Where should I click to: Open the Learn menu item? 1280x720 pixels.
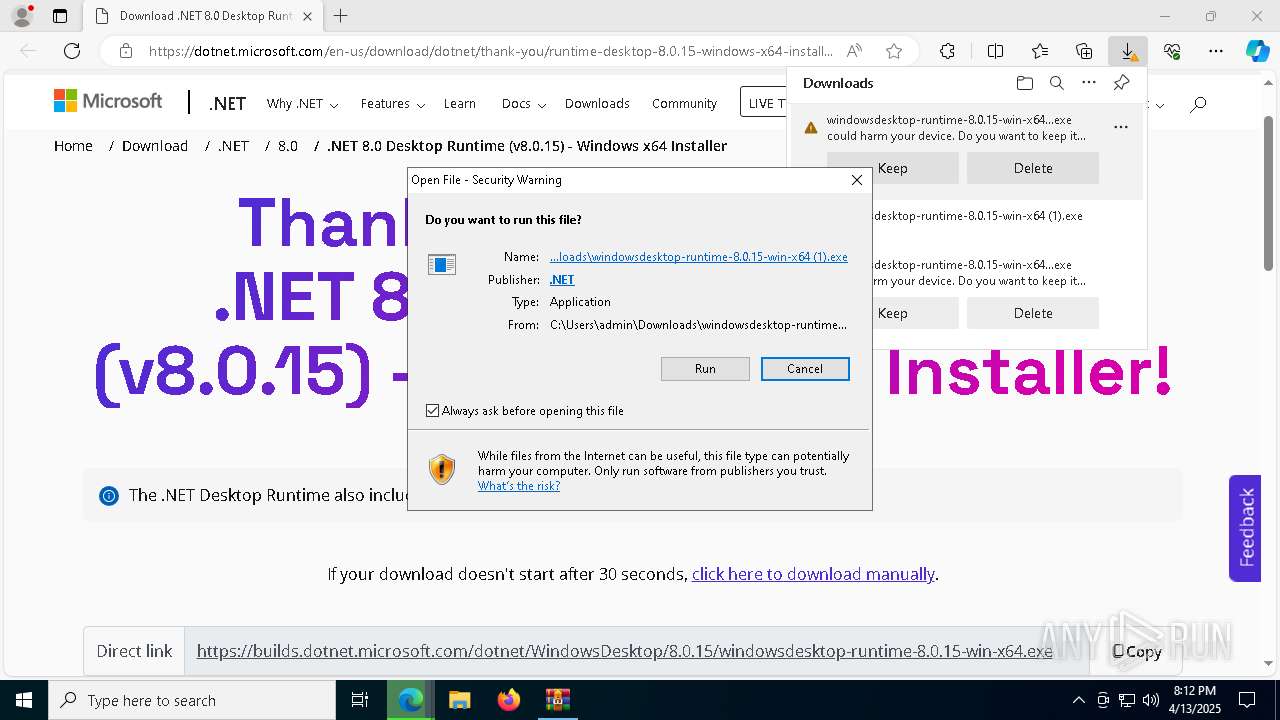point(459,104)
